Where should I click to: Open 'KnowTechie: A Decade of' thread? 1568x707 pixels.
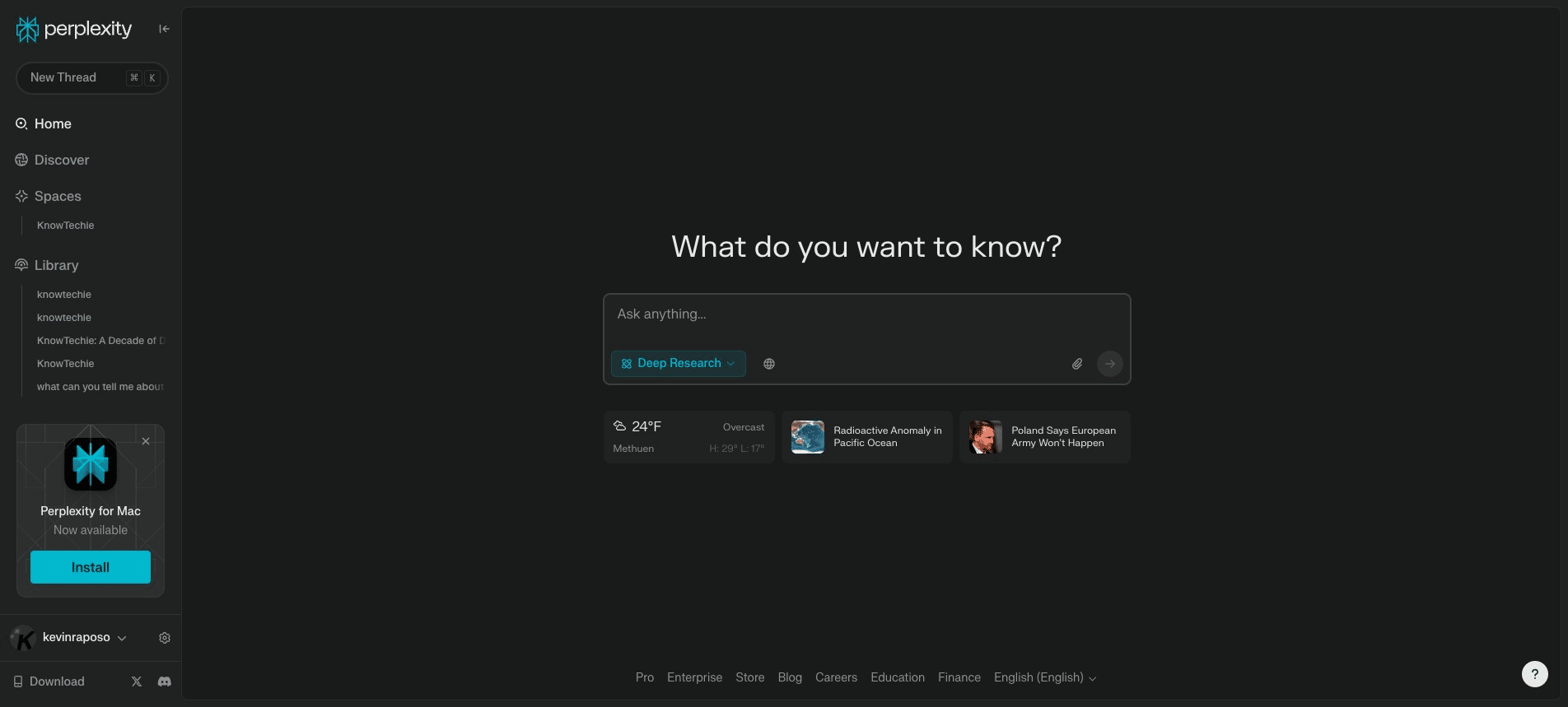point(100,340)
